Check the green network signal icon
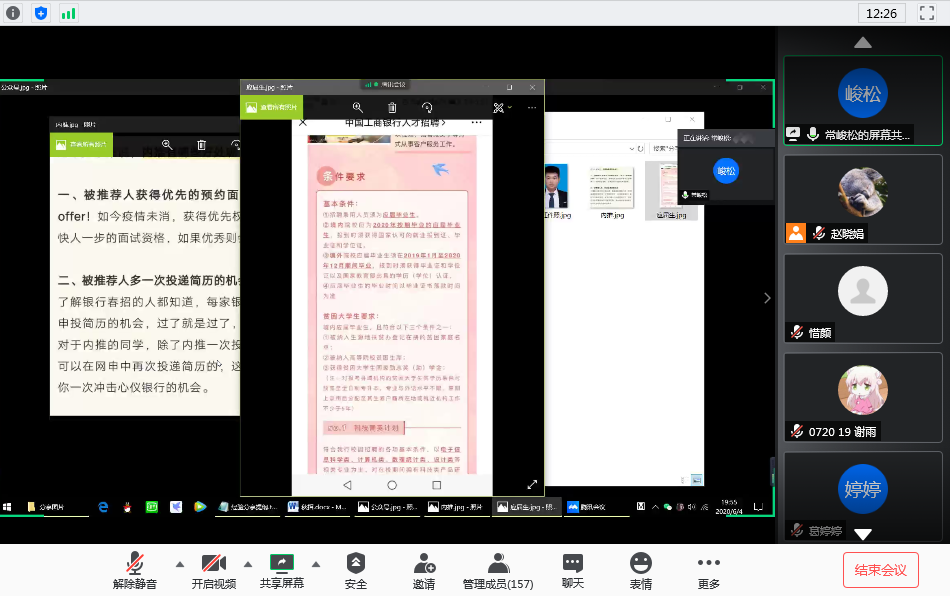The image size is (950, 596). (68, 13)
